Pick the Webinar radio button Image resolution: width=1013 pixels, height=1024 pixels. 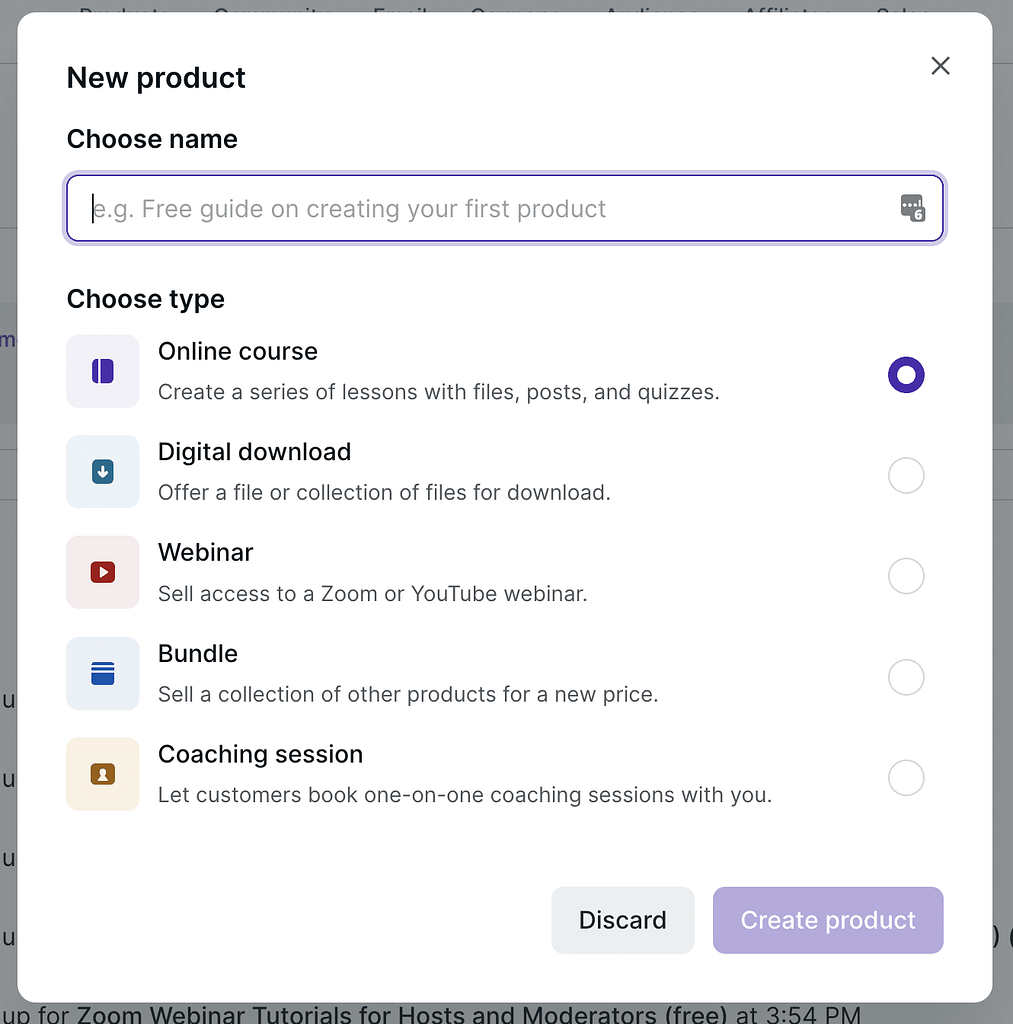[905, 576]
